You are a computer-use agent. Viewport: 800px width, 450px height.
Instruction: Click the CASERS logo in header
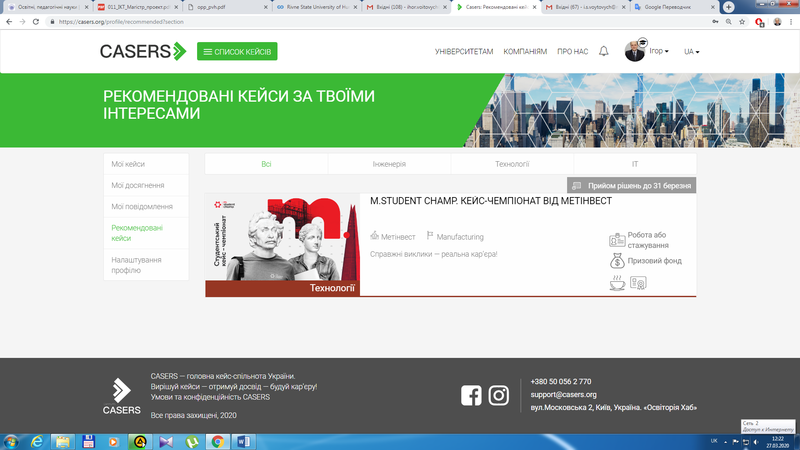point(143,52)
